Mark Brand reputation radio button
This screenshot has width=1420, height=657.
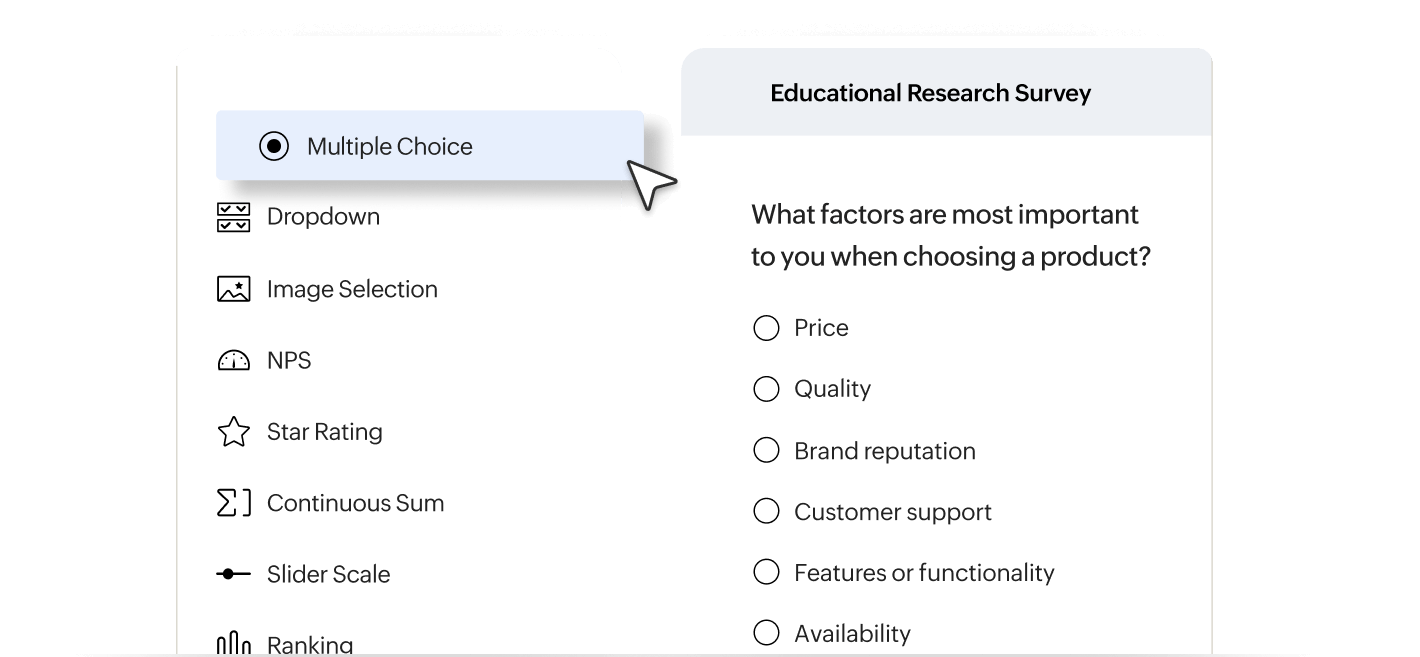pos(766,451)
